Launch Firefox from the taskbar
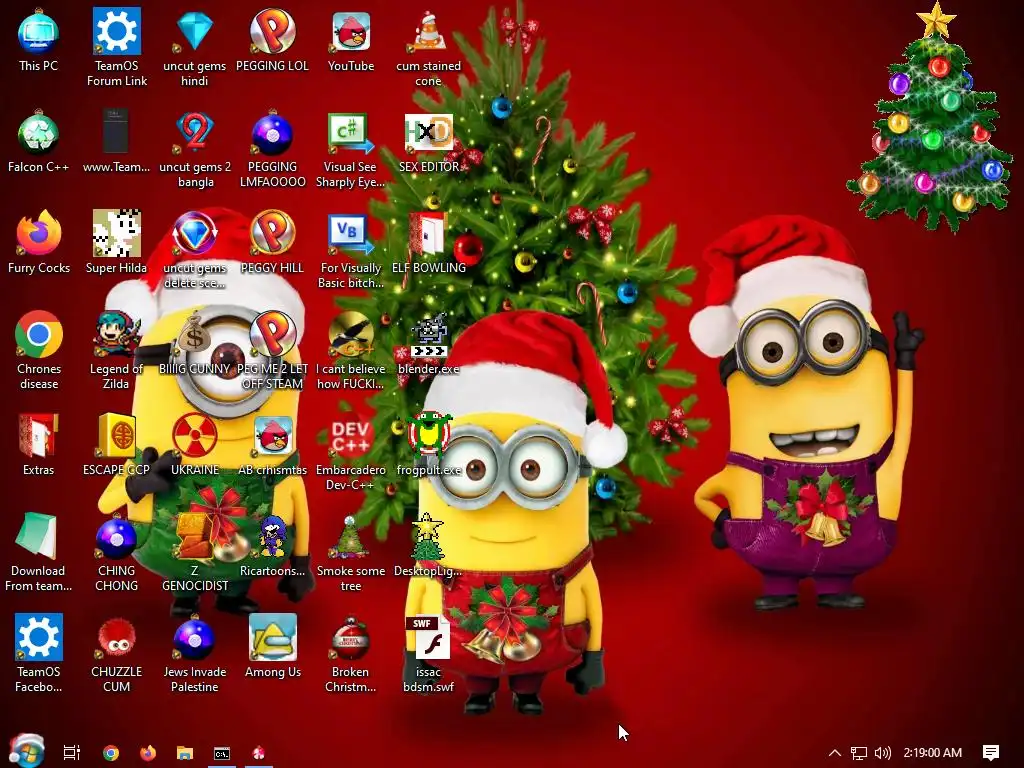Viewport: 1024px width, 768px height. coord(148,753)
